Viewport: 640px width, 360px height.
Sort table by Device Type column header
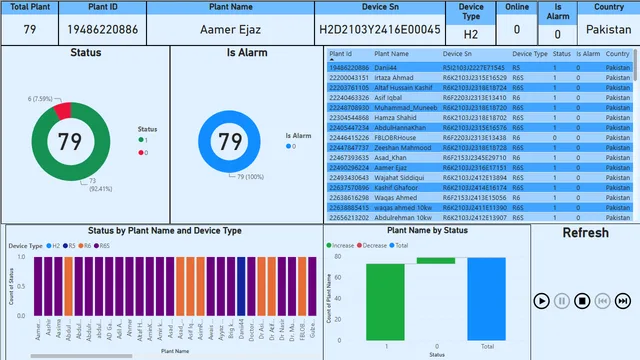click(x=530, y=54)
